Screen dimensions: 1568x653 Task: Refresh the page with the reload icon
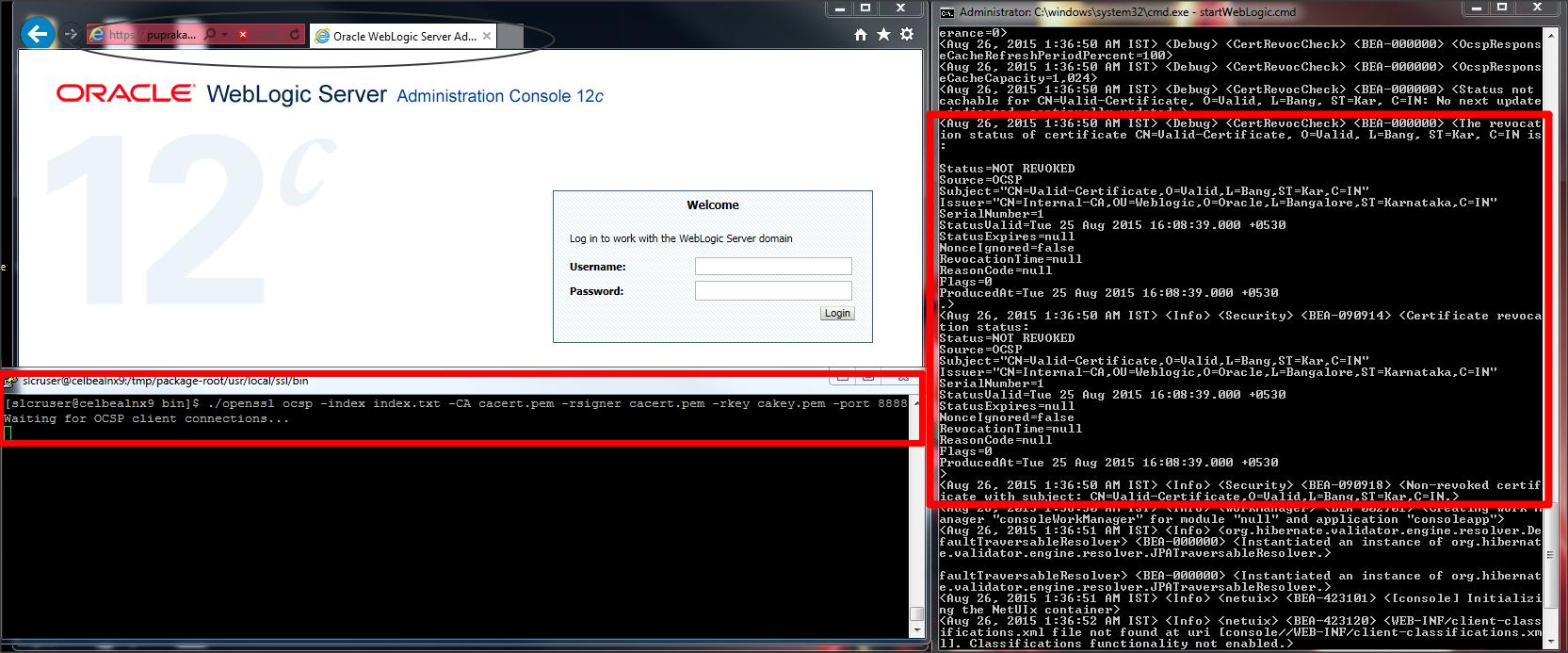click(x=295, y=35)
